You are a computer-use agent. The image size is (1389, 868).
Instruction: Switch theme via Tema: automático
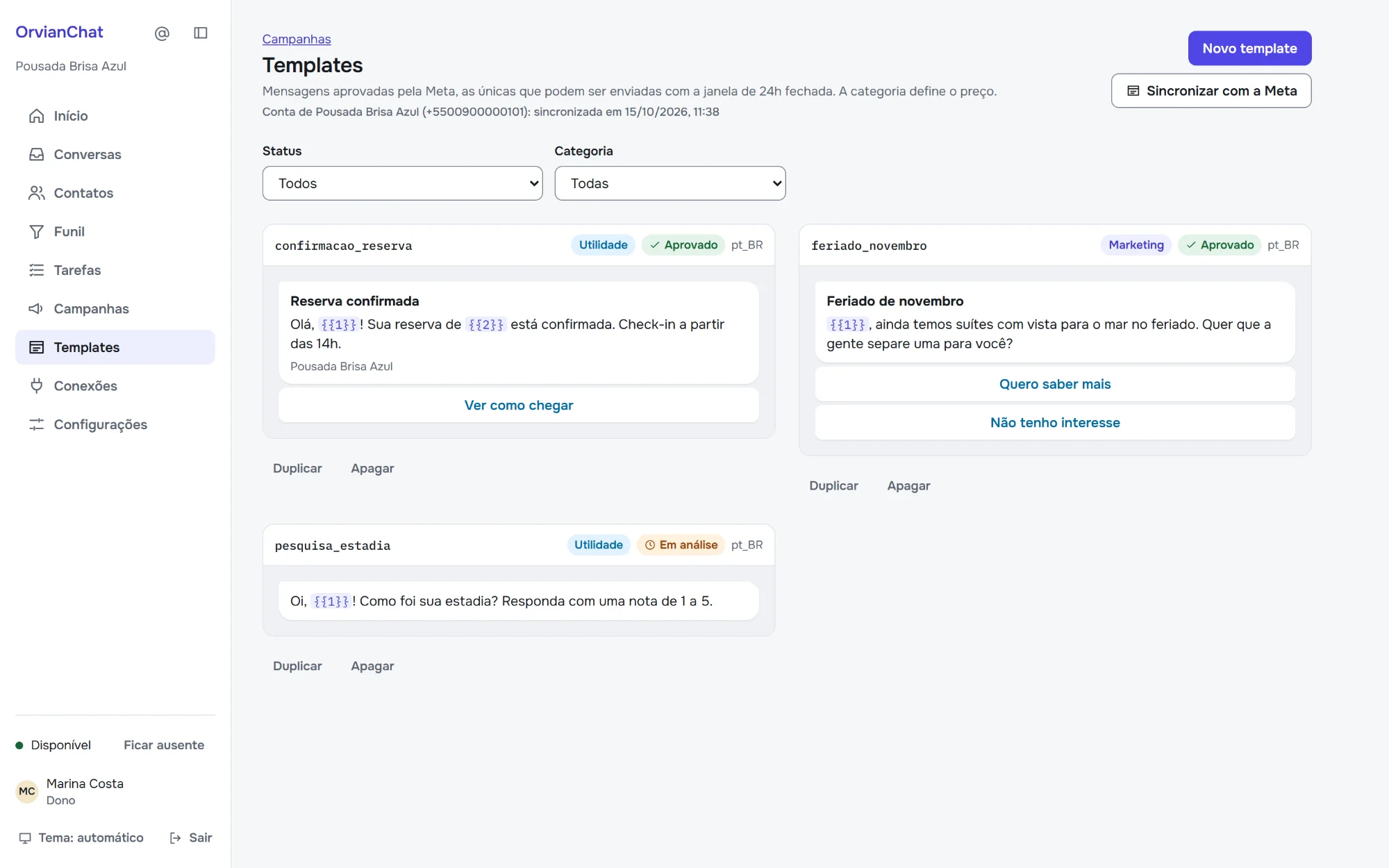(81, 837)
